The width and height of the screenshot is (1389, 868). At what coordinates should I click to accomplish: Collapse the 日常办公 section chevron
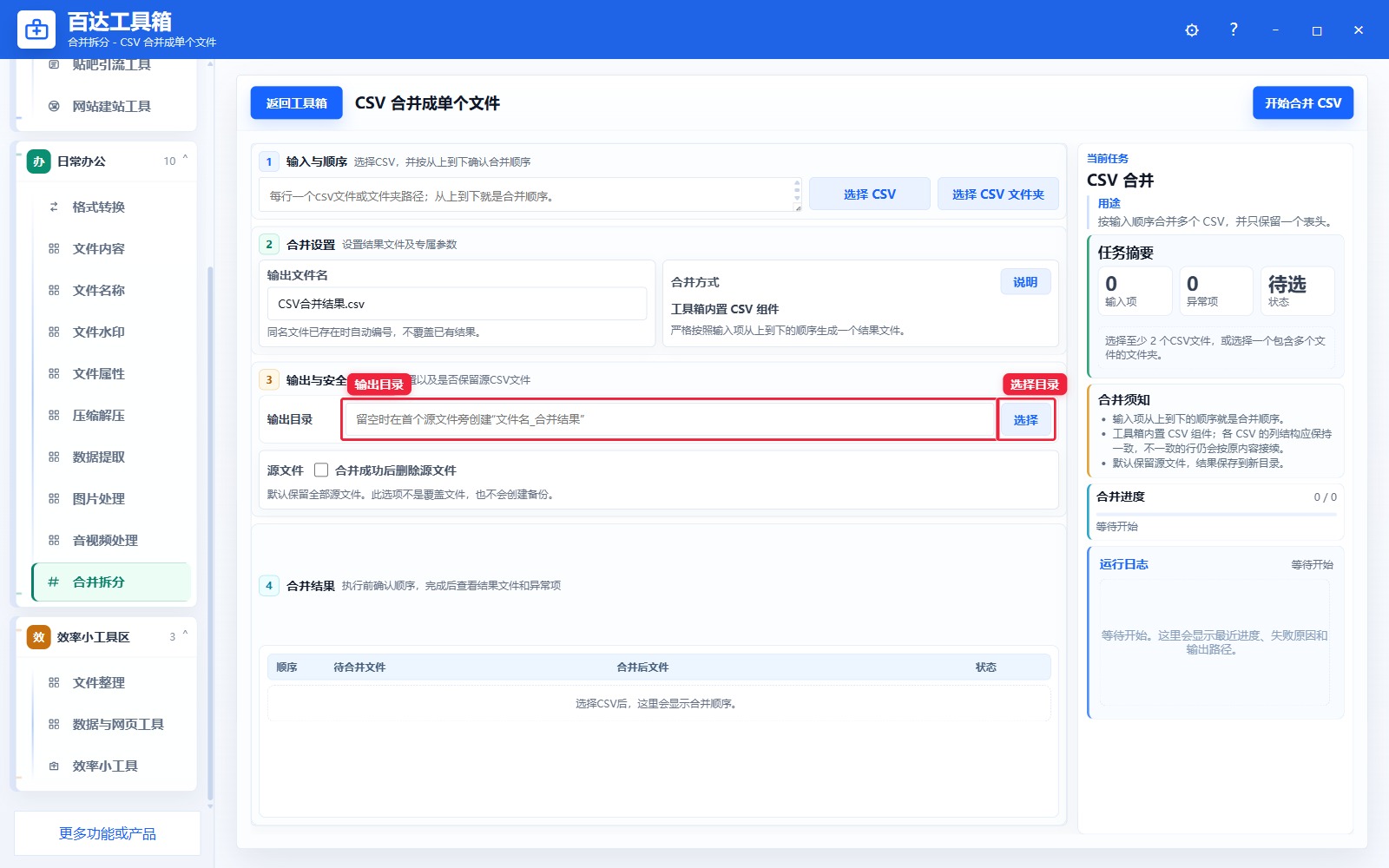click(x=185, y=159)
